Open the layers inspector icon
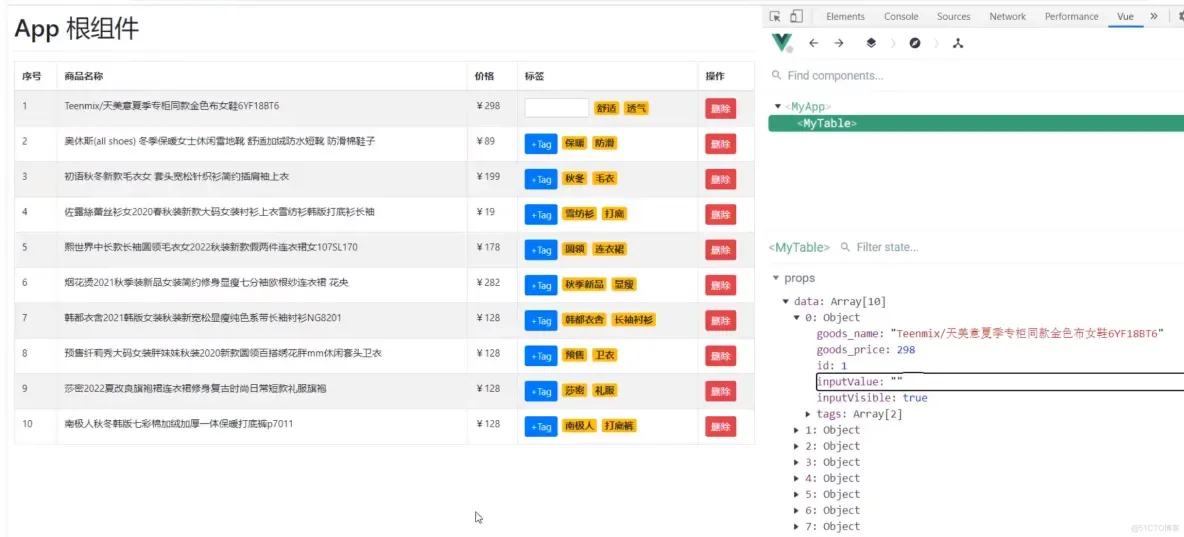This screenshot has height=537, width=1184. tap(871, 43)
